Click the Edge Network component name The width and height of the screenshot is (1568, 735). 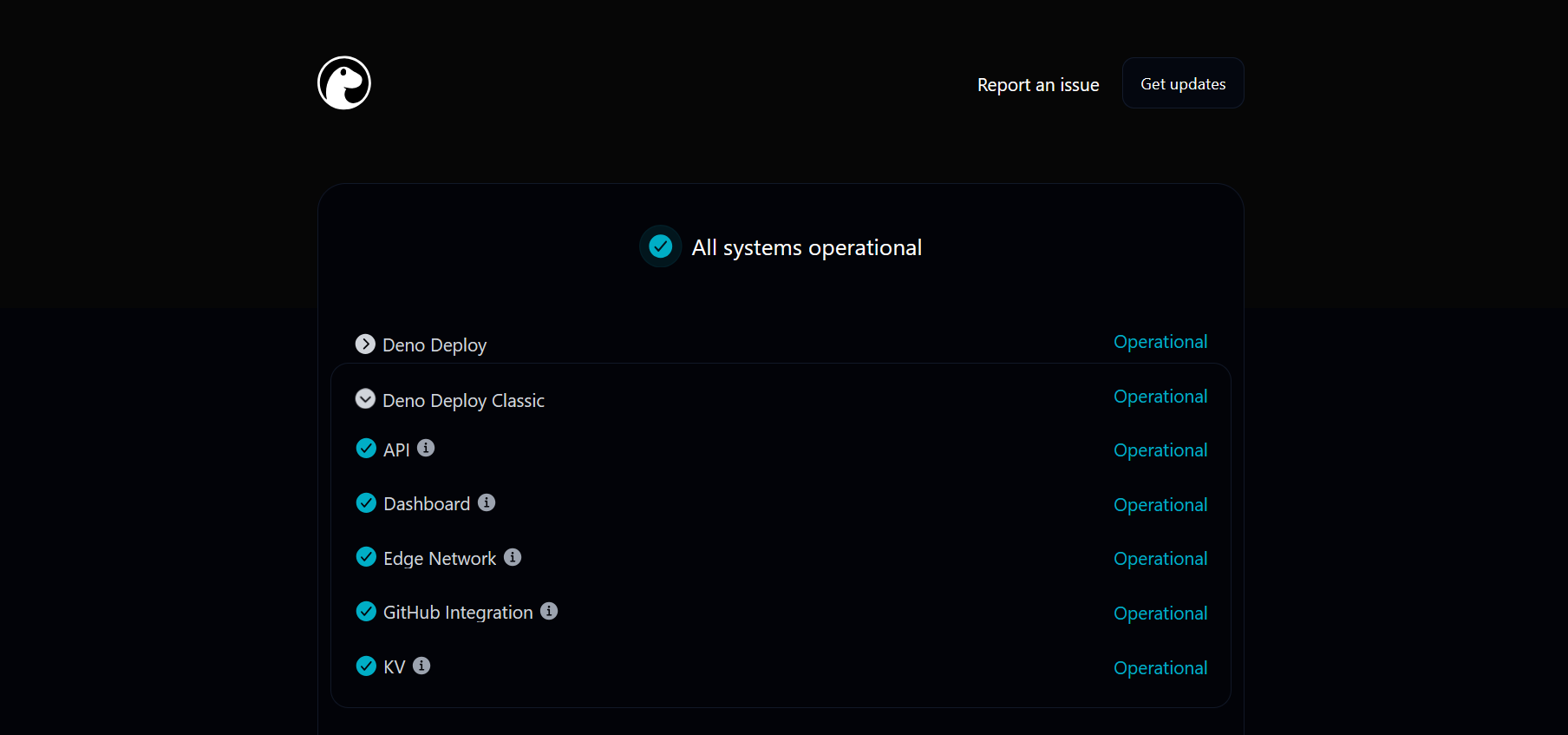[440, 559]
